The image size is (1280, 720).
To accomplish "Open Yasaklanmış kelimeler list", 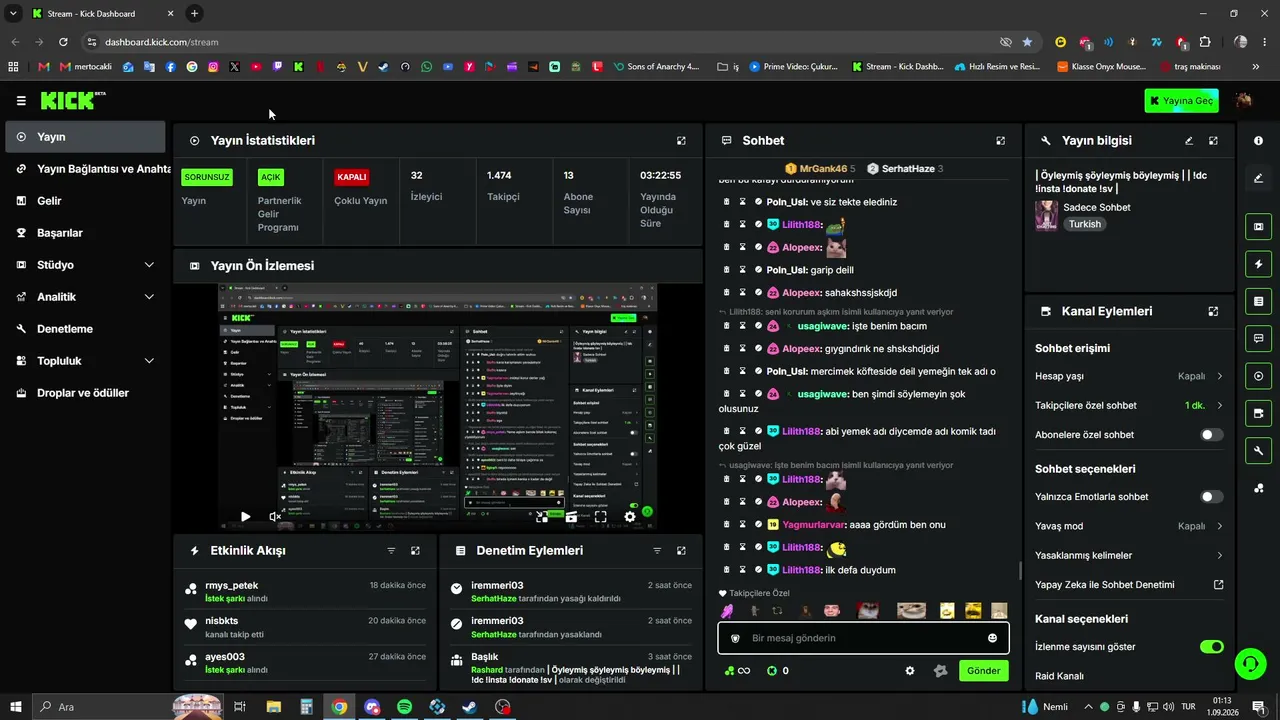I will tap(1129, 556).
